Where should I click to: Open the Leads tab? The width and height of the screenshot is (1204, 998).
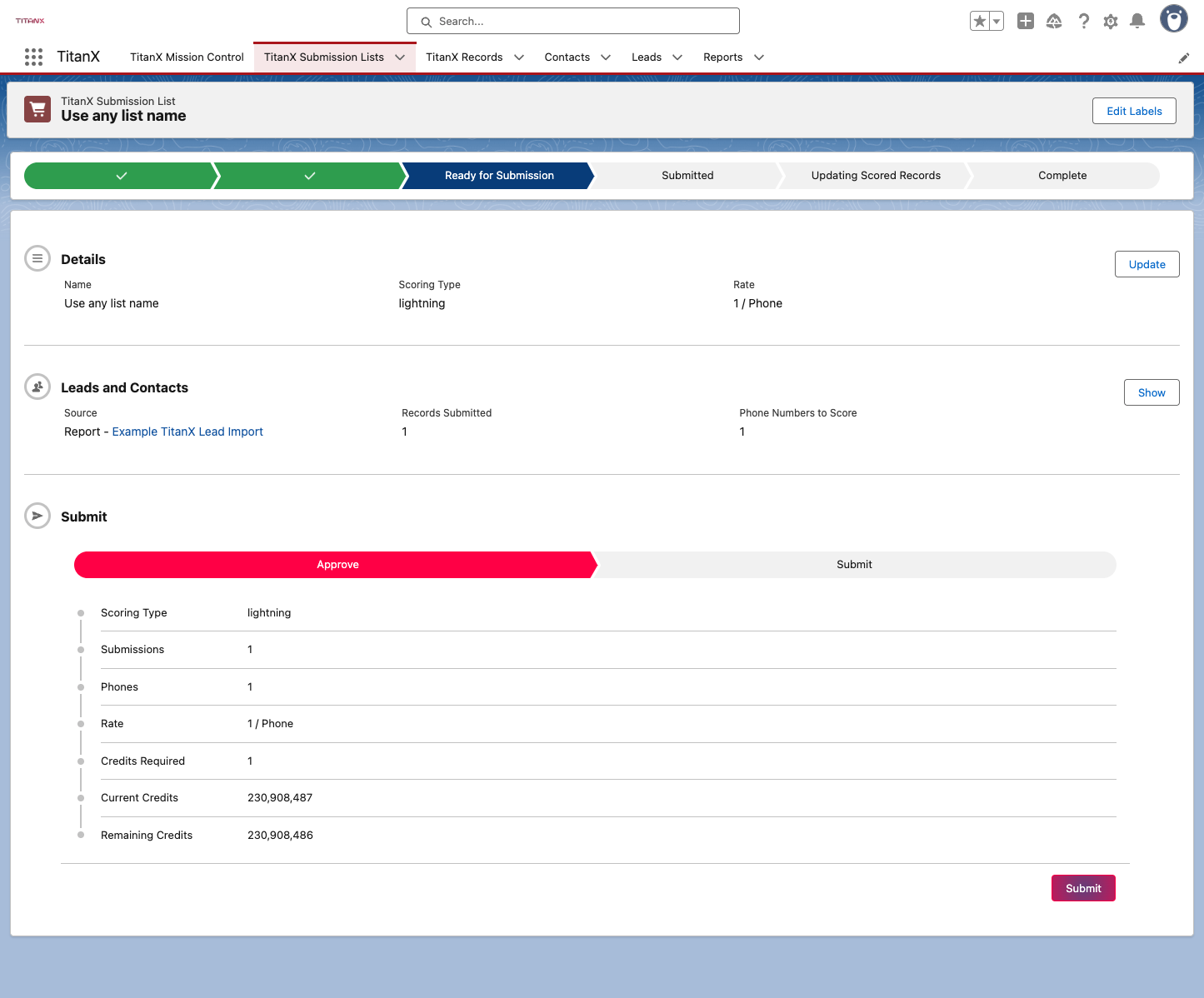[x=647, y=57]
